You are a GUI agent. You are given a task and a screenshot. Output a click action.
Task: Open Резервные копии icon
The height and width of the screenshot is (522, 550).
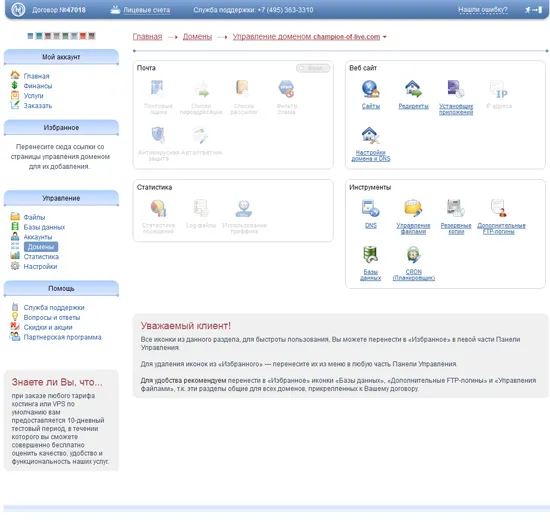[456, 208]
